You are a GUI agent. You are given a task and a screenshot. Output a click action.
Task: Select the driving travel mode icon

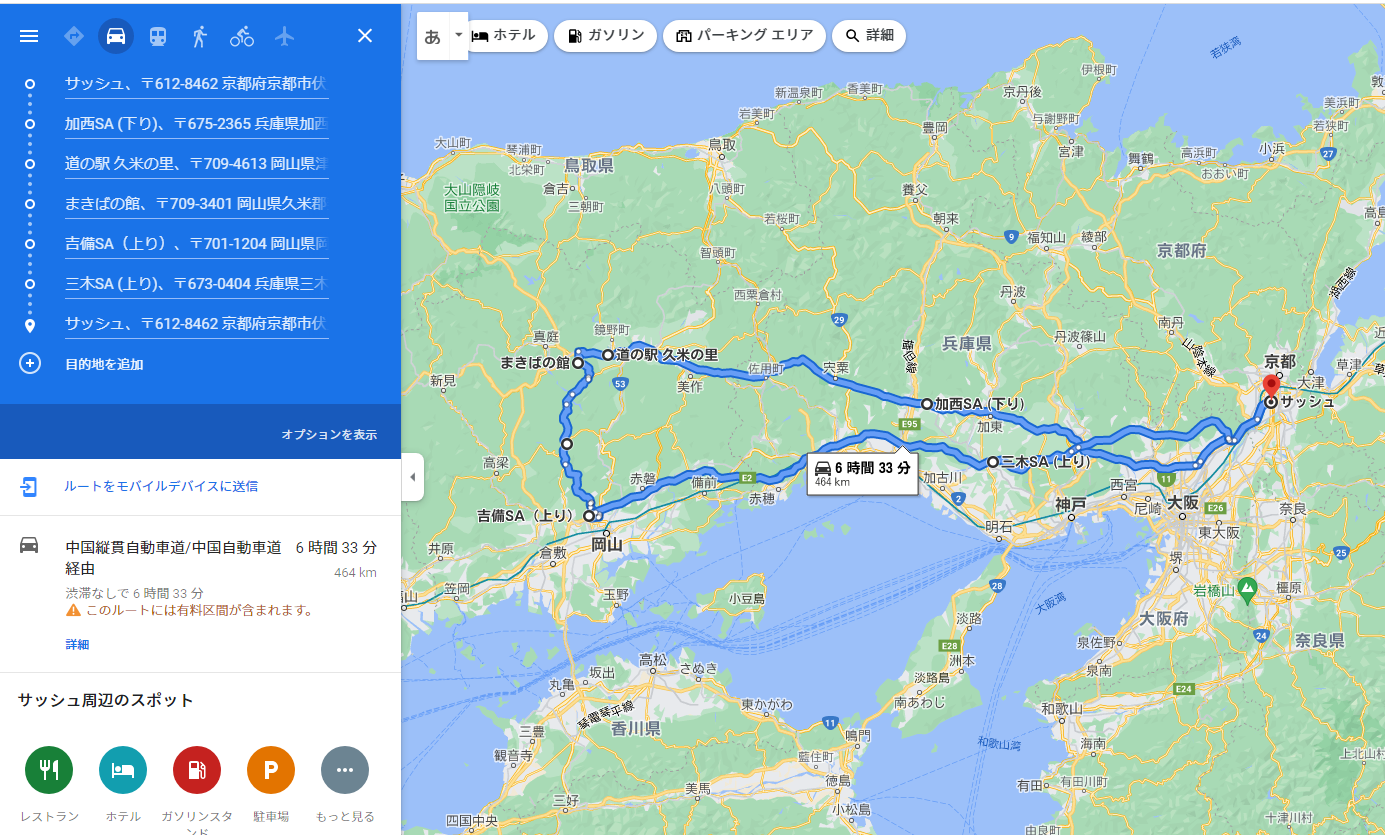coord(116,36)
